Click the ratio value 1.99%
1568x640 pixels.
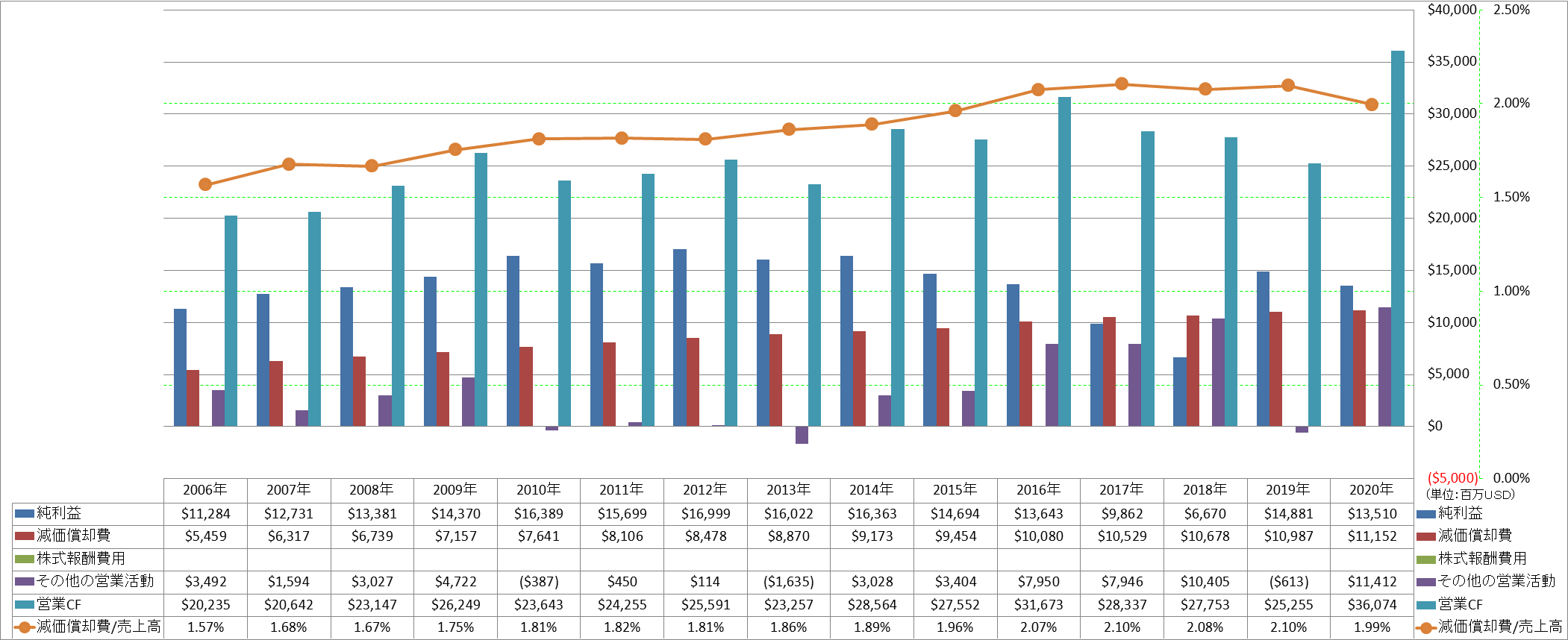pyautogui.click(x=1372, y=627)
